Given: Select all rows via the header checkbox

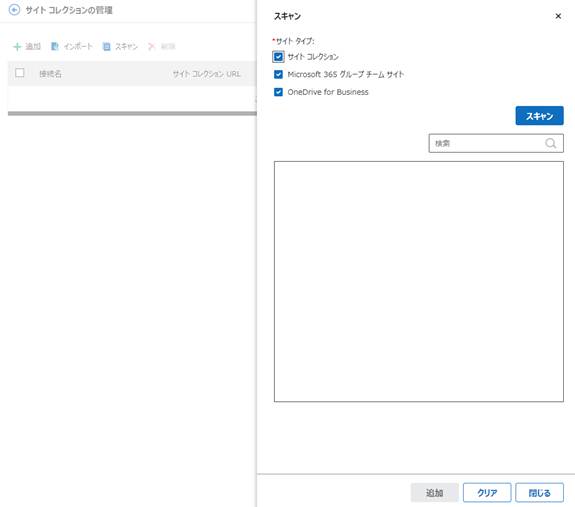Looking at the screenshot, I should coord(20,73).
